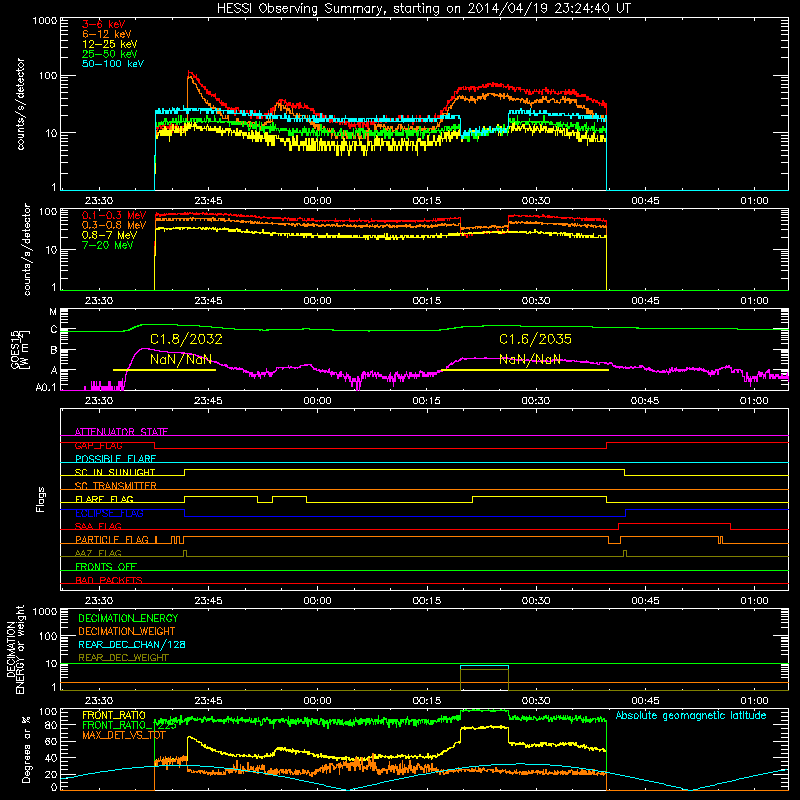The width and height of the screenshot is (800, 800).
Task: Click the REAR_DEC_CHAN/128 legend entry
Action: pos(132,645)
